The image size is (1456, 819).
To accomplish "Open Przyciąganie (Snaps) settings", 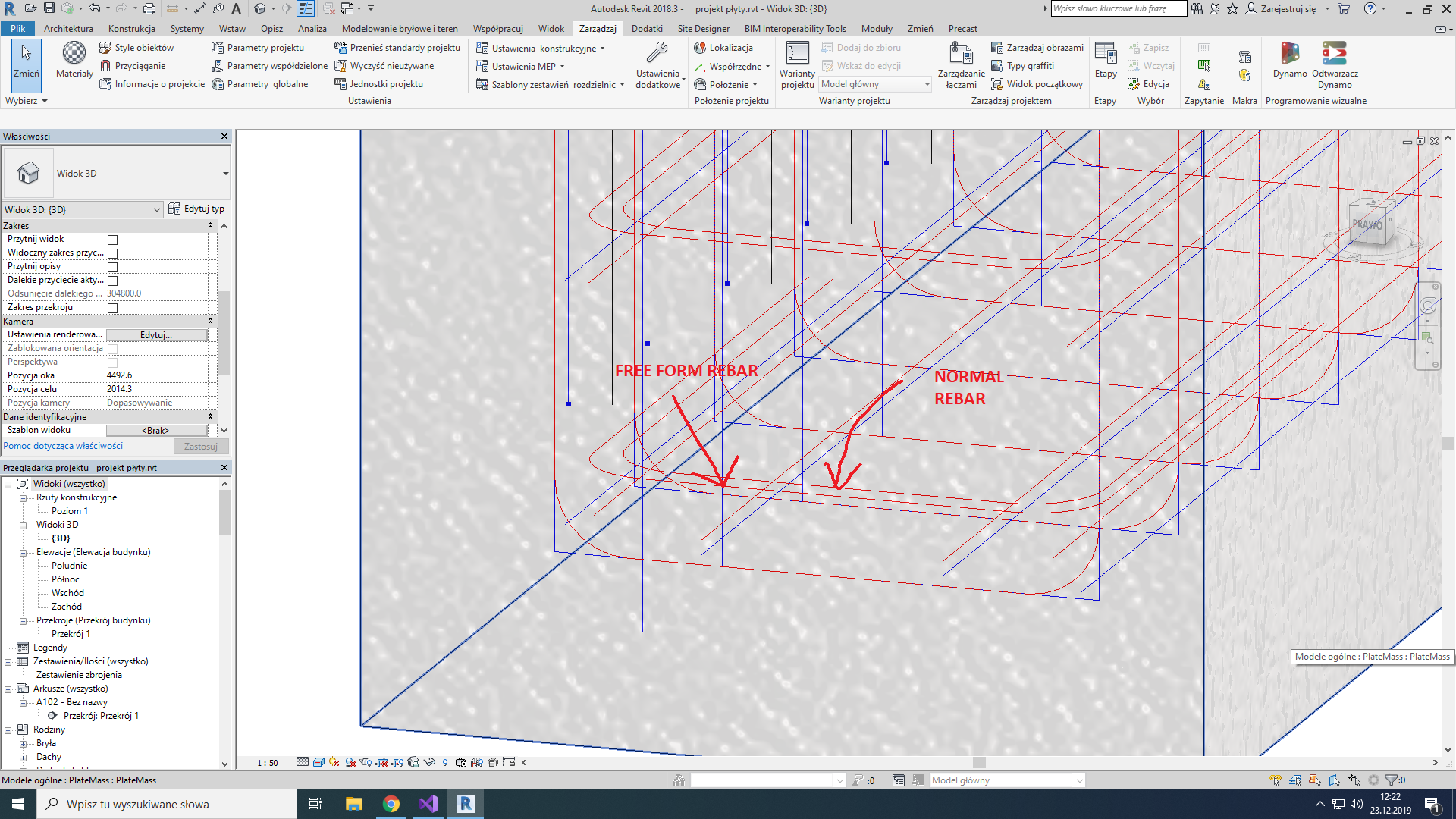I will pyautogui.click(x=132, y=66).
